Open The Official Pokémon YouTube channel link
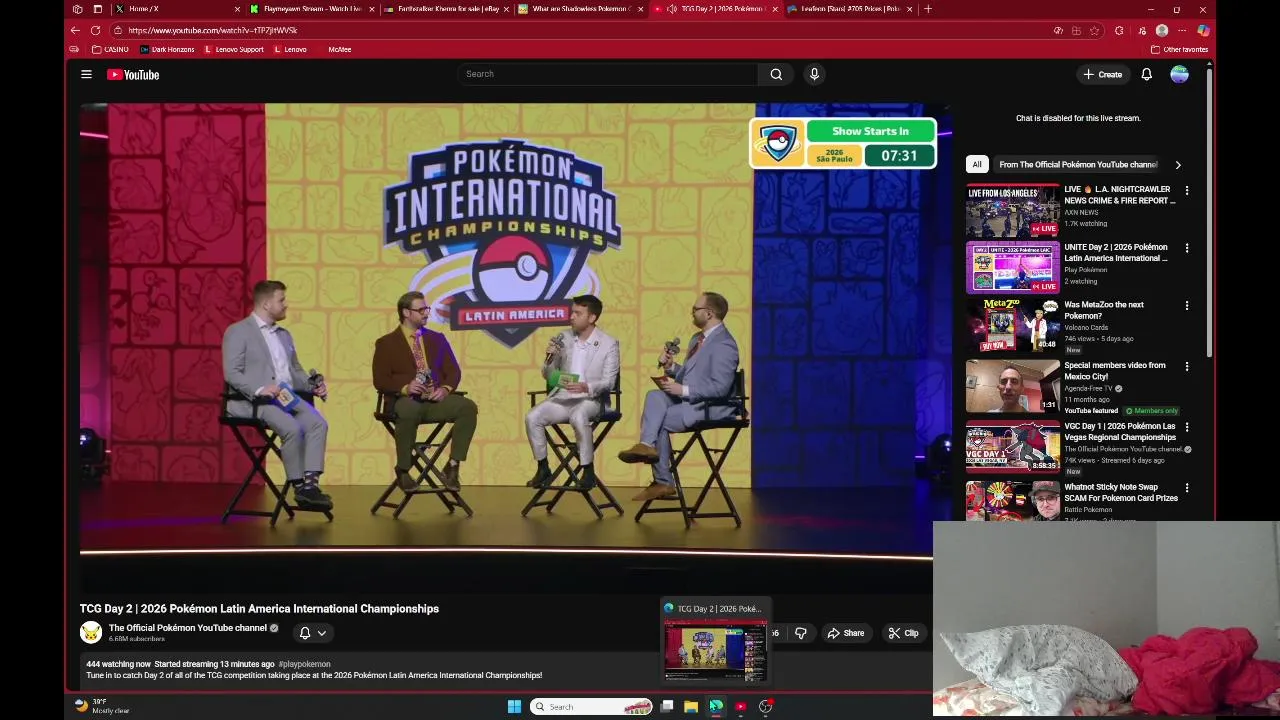This screenshot has width=1280, height=720. click(x=187, y=628)
